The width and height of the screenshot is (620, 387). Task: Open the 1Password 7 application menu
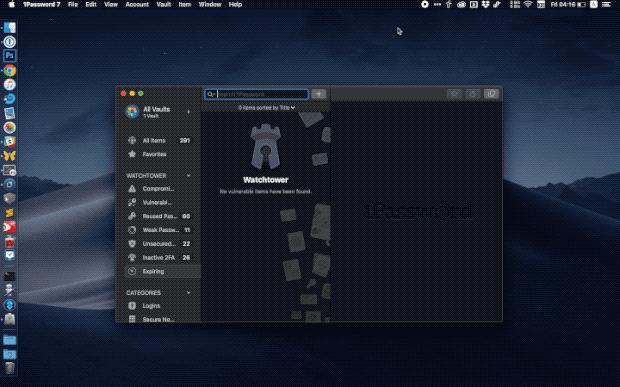[x=42, y=4]
